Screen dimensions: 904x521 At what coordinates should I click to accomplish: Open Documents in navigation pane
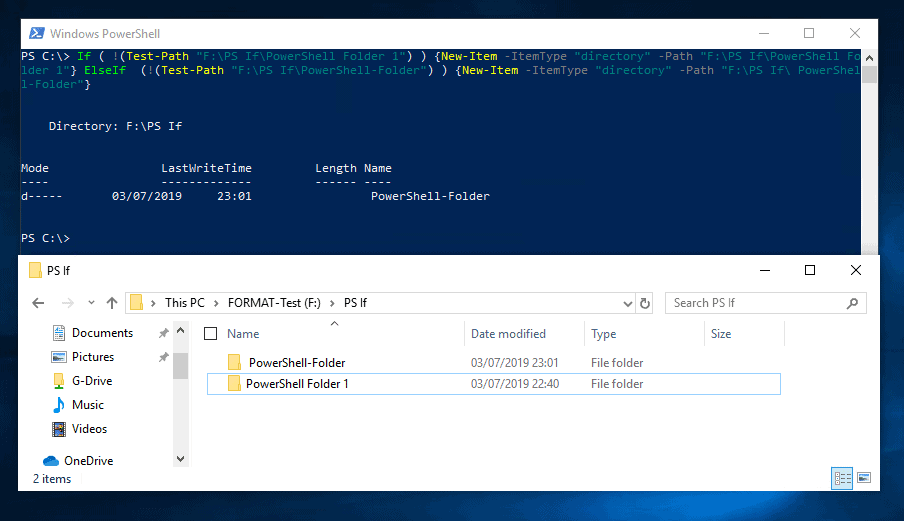click(102, 333)
